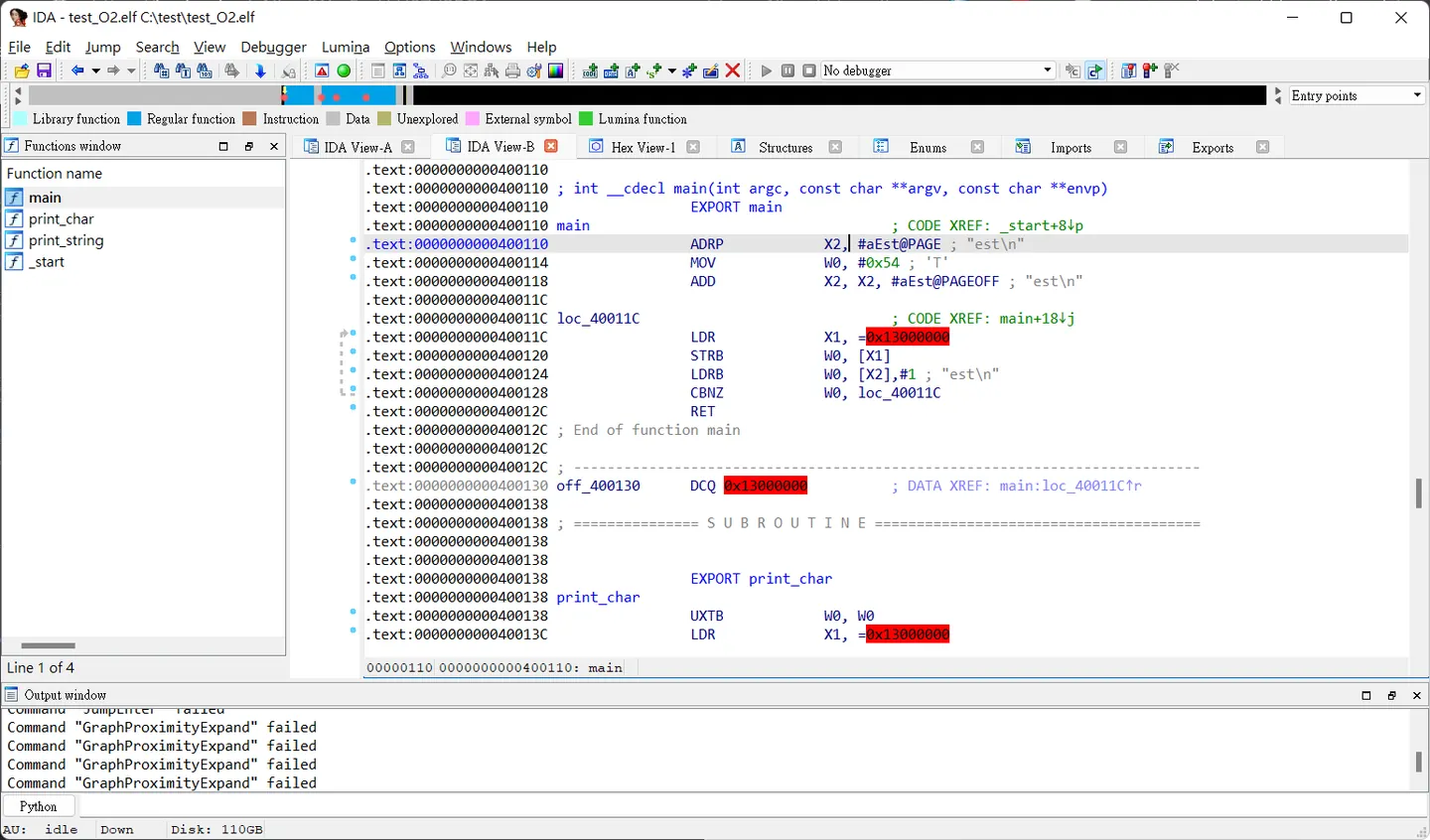Start process with the play button
Image resolution: width=1430 pixels, height=840 pixels.
click(766, 70)
